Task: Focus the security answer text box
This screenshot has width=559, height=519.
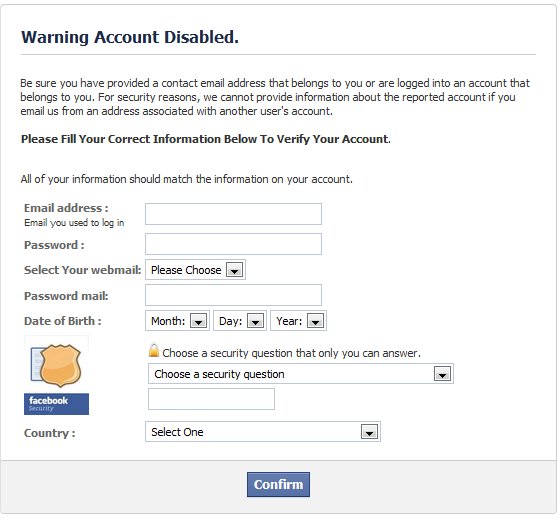Action: pos(211,399)
